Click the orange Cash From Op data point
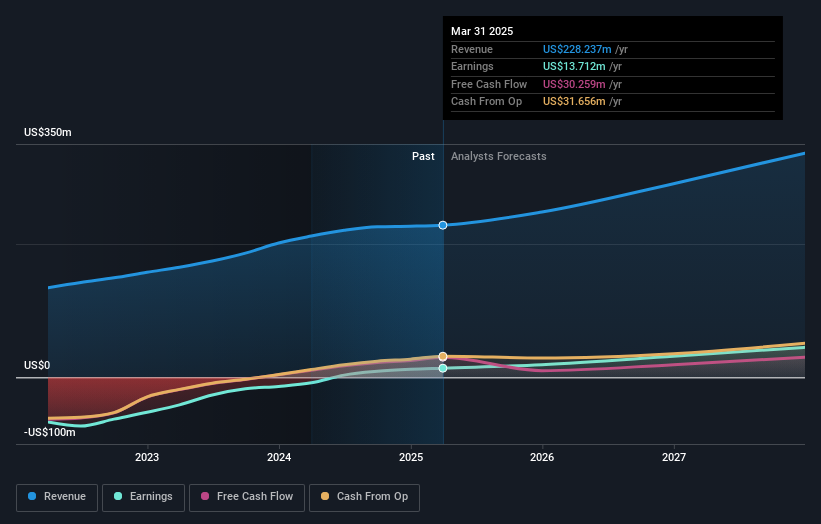 pos(443,356)
